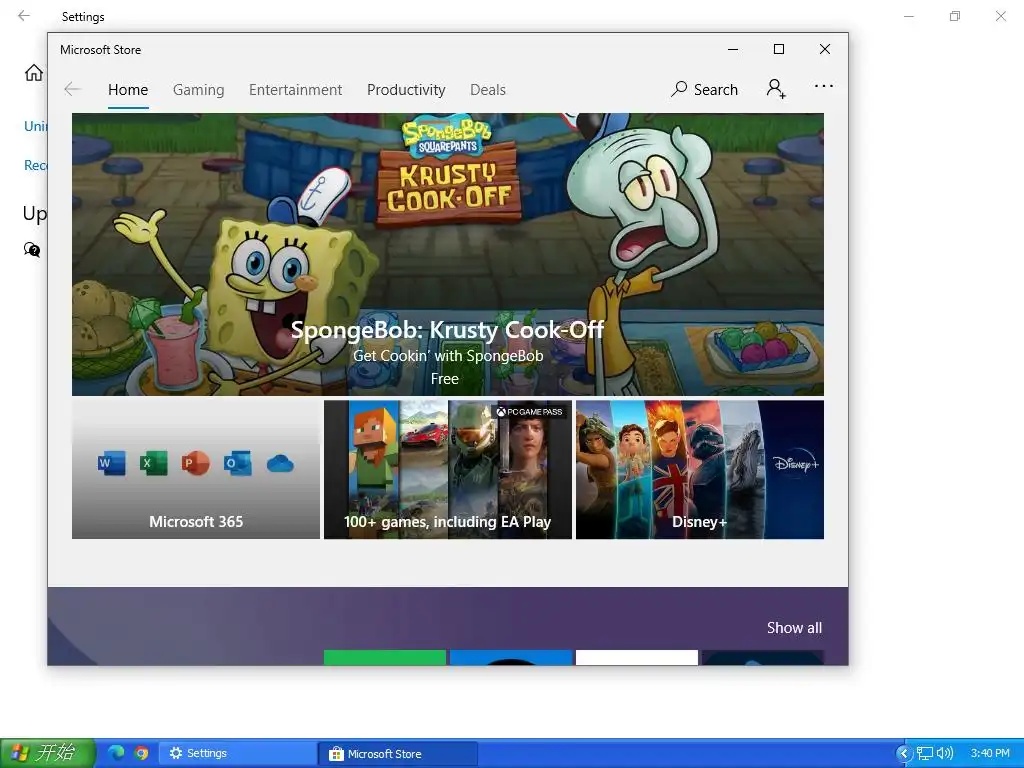Open the network tray icon

tap(925, 754)
